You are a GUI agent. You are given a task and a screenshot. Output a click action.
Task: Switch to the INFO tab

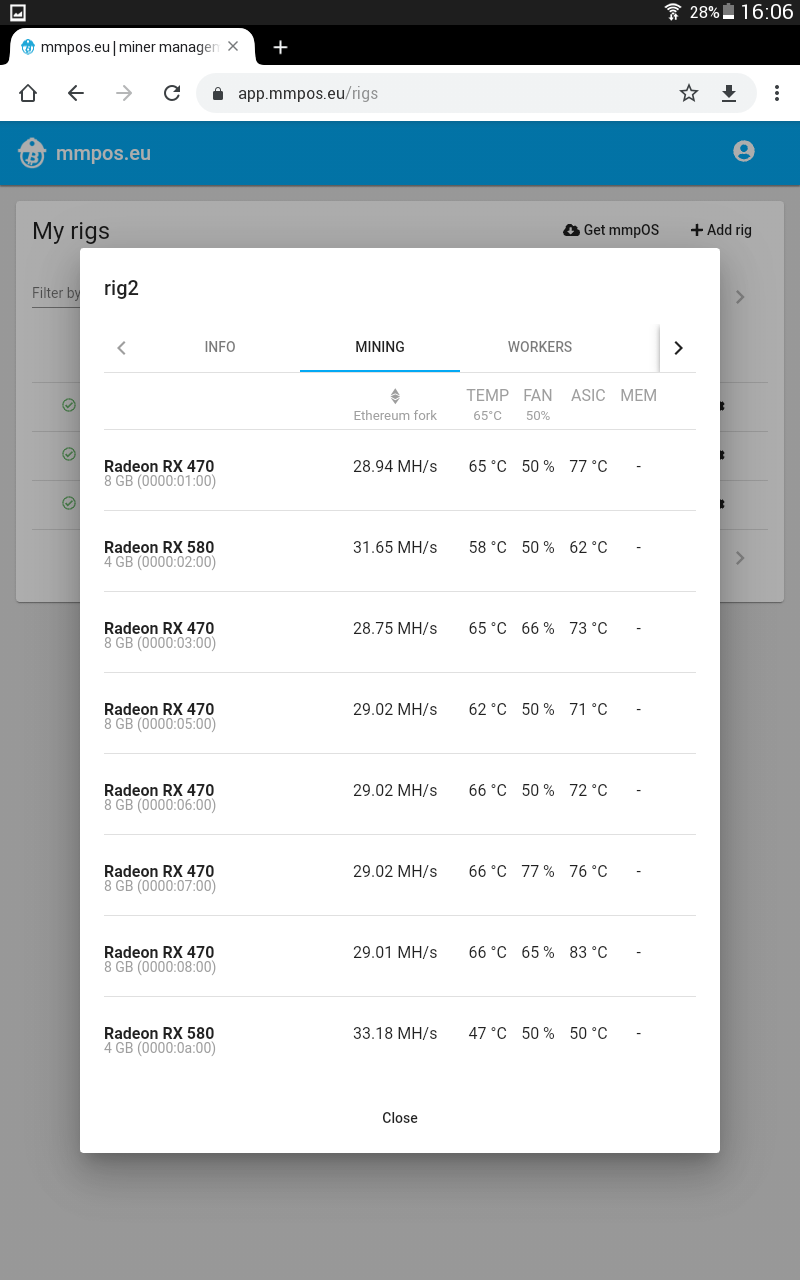pyautogui.click(x=220, y=347)
